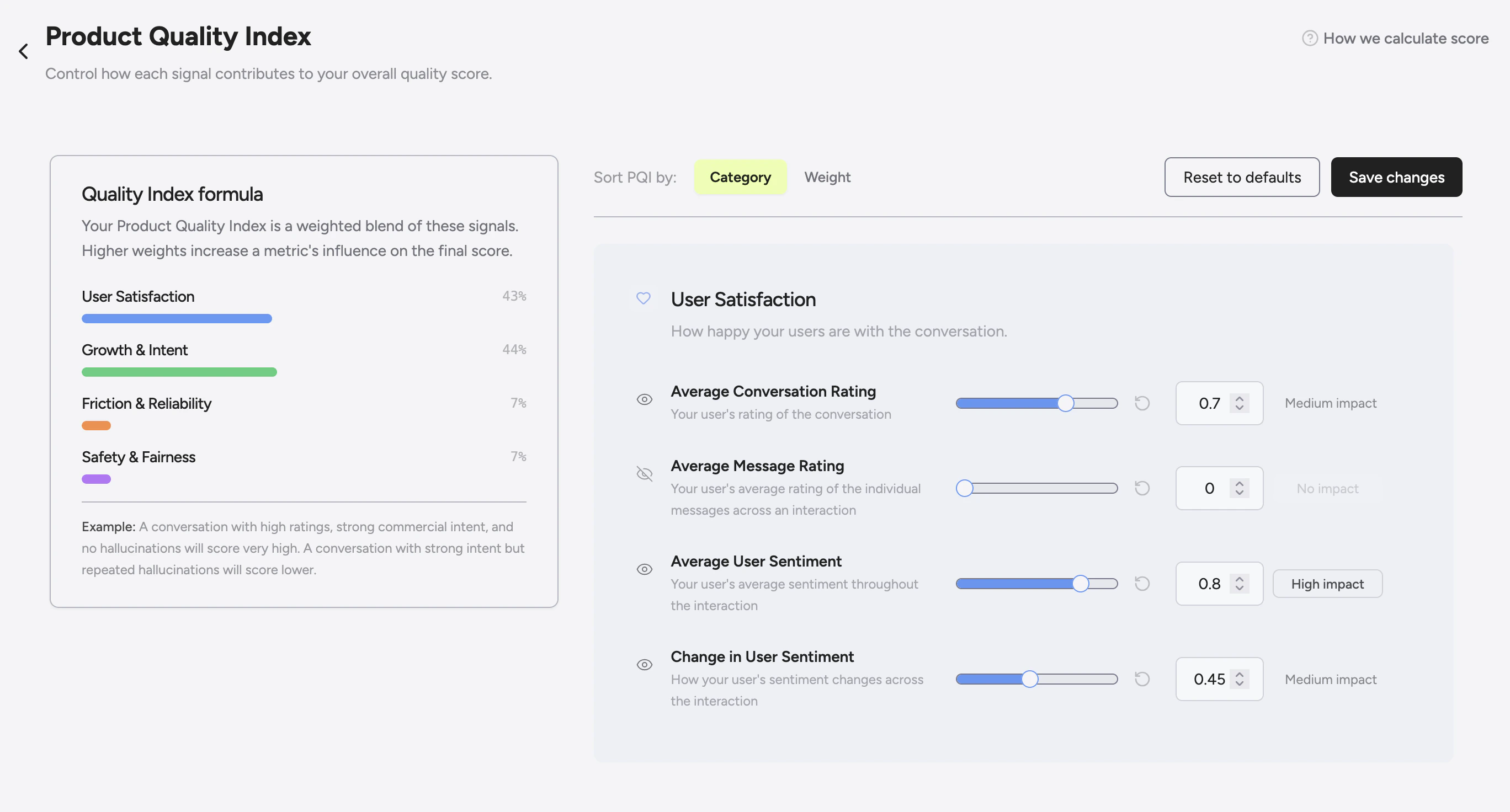Show Average Message Rating with its crossed eye toggle
This screenshot has width=1510, height=812.
644,473
